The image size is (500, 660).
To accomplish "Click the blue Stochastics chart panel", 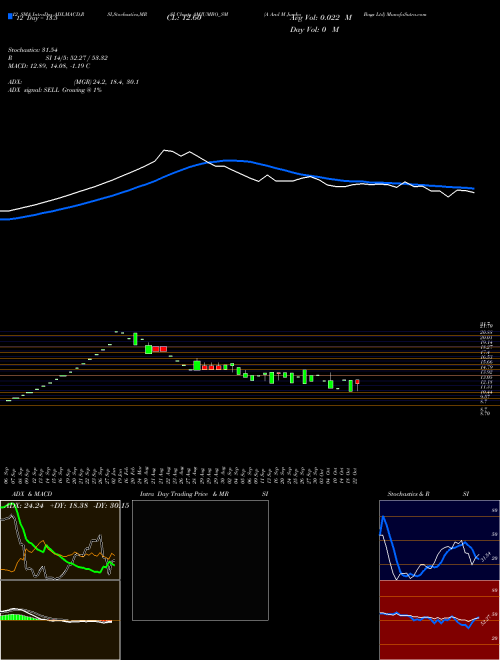I will coord(439,540).
